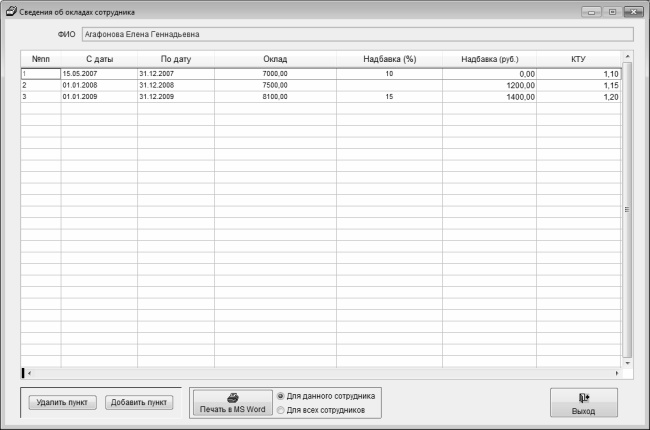Click the Надбавка (%) column header
650x430 pixels.
pyautogui.click(x=389, y=59)
